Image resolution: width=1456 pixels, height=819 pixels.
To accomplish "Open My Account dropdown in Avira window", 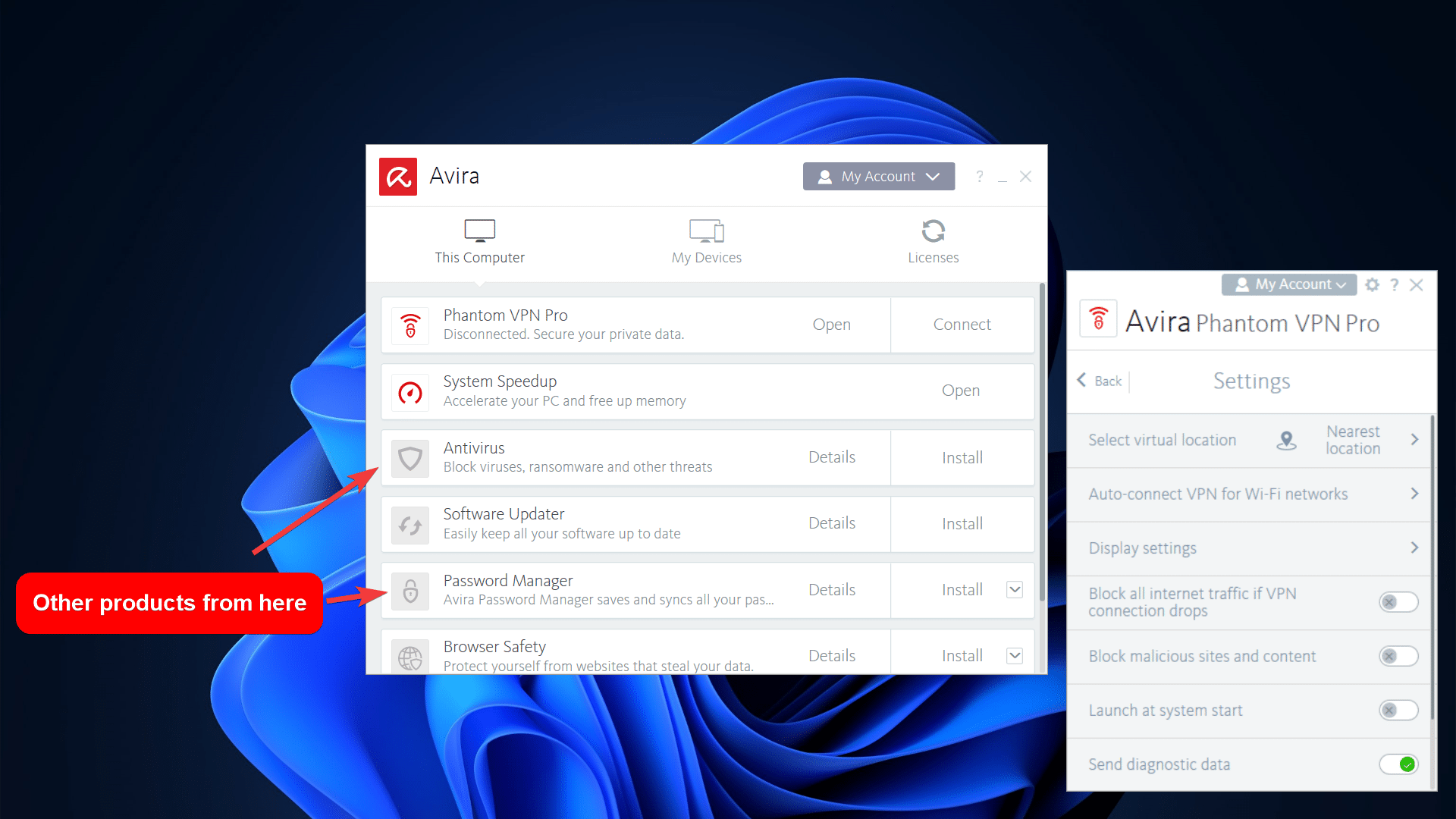I will coord(879,177).
